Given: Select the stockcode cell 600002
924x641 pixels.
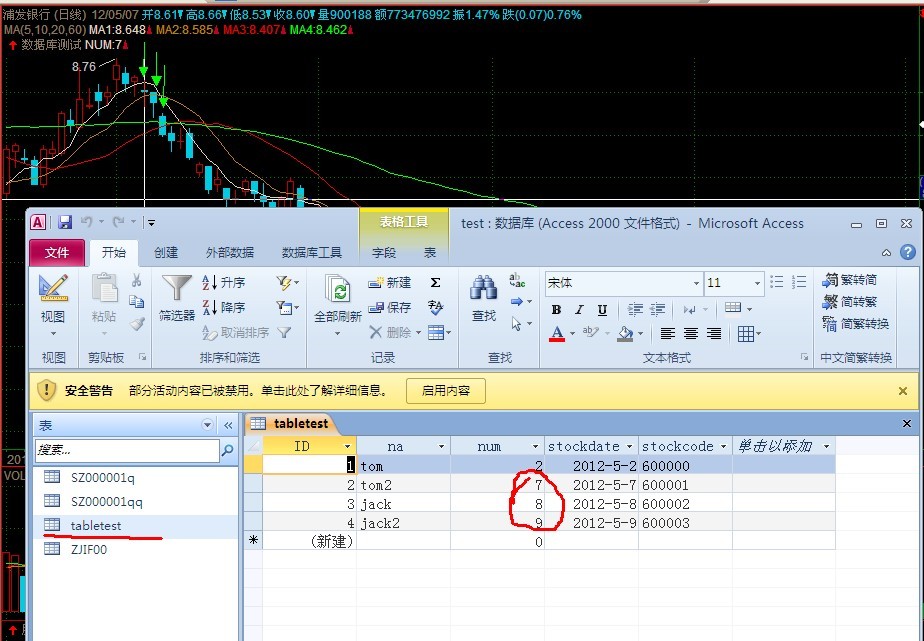Looking at the screenshot, I should [685, 504].
